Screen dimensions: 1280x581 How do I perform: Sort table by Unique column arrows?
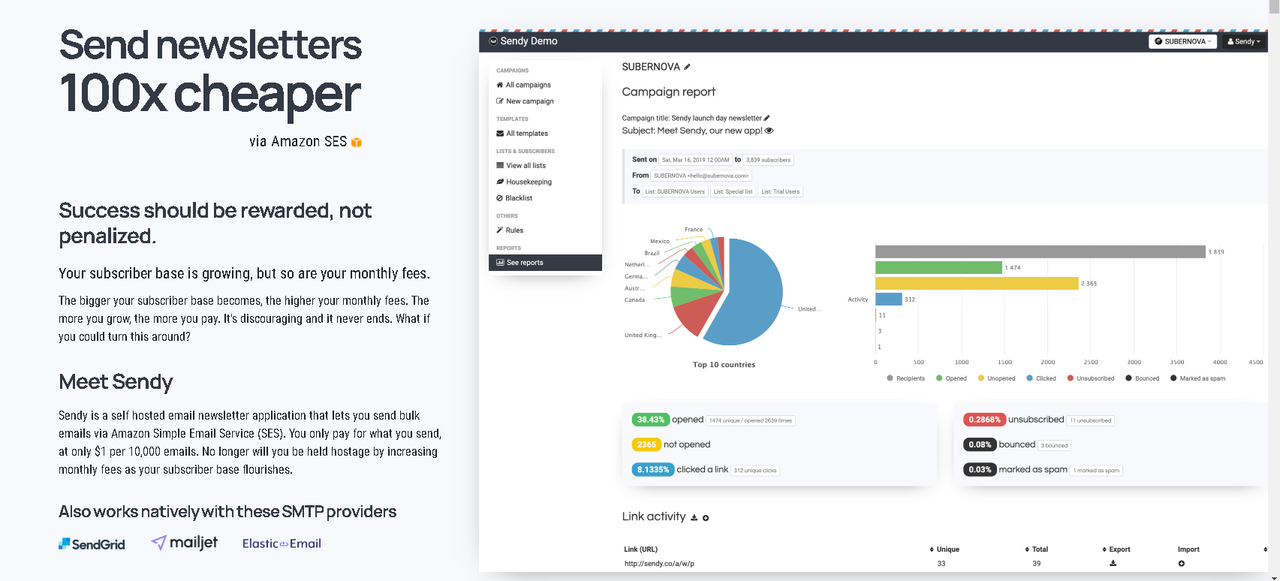(x=930, y=549)
